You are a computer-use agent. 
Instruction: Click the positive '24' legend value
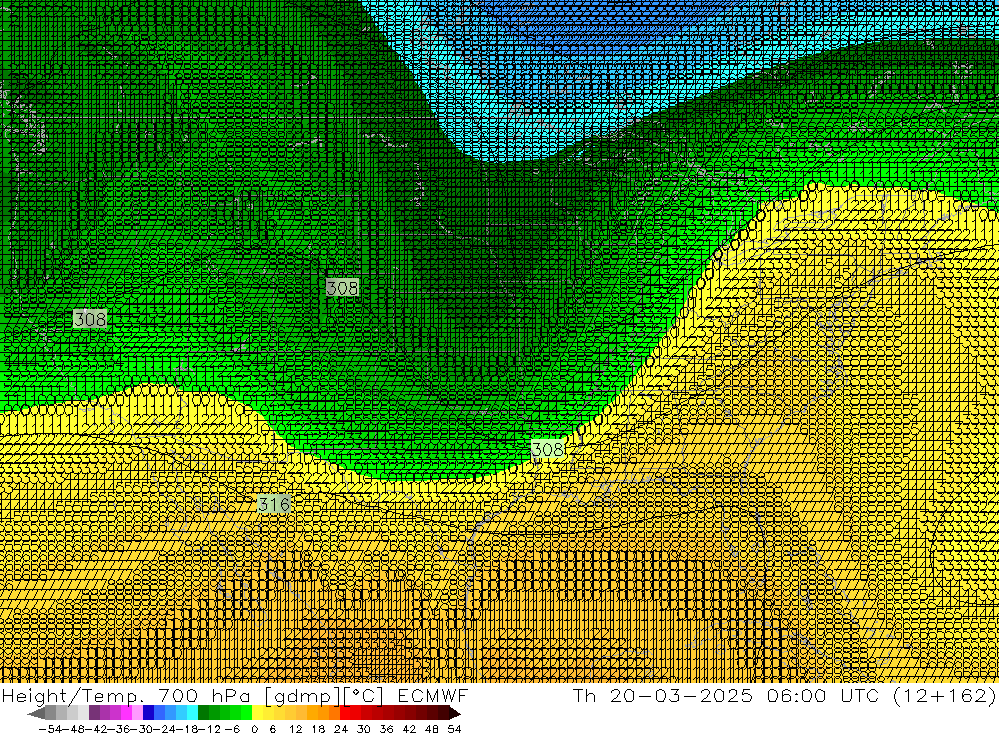pyautogui.click(x=341, y=729)
